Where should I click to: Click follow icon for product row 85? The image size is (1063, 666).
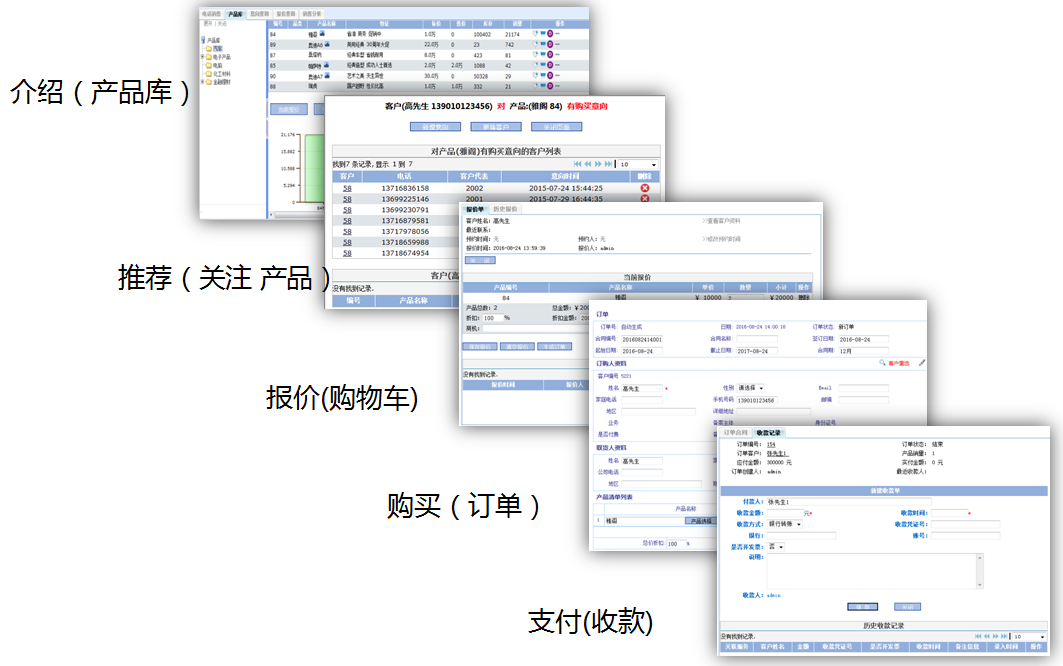coord(535,65)
